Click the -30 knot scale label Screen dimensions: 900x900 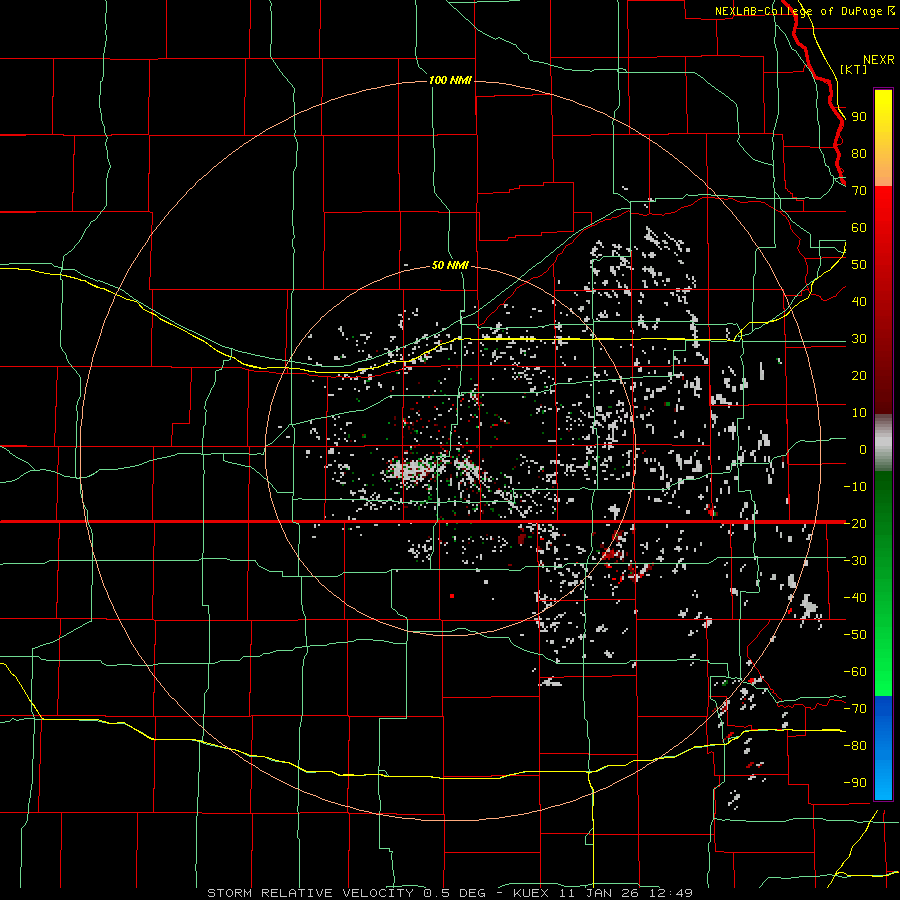[855, 561]
